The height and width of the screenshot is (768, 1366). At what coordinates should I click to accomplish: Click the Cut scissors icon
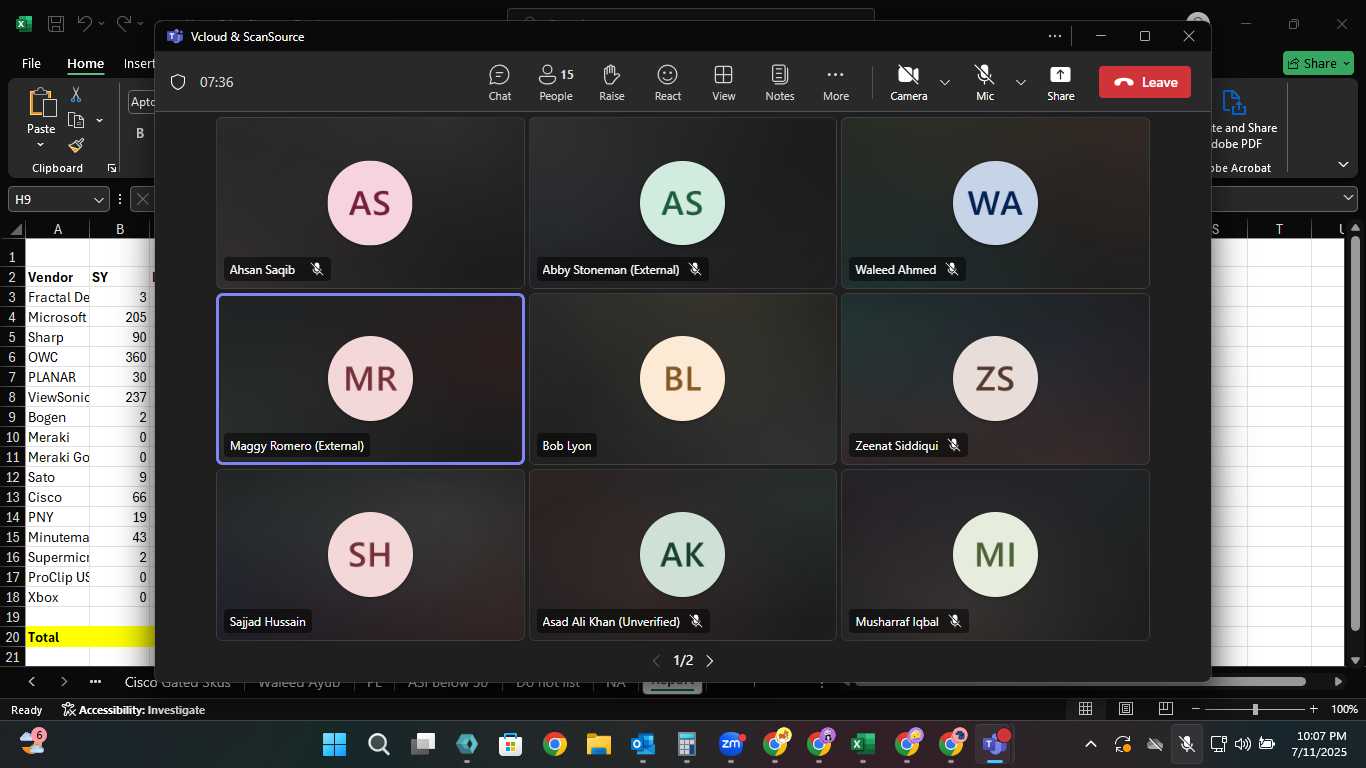click(76, 95)
